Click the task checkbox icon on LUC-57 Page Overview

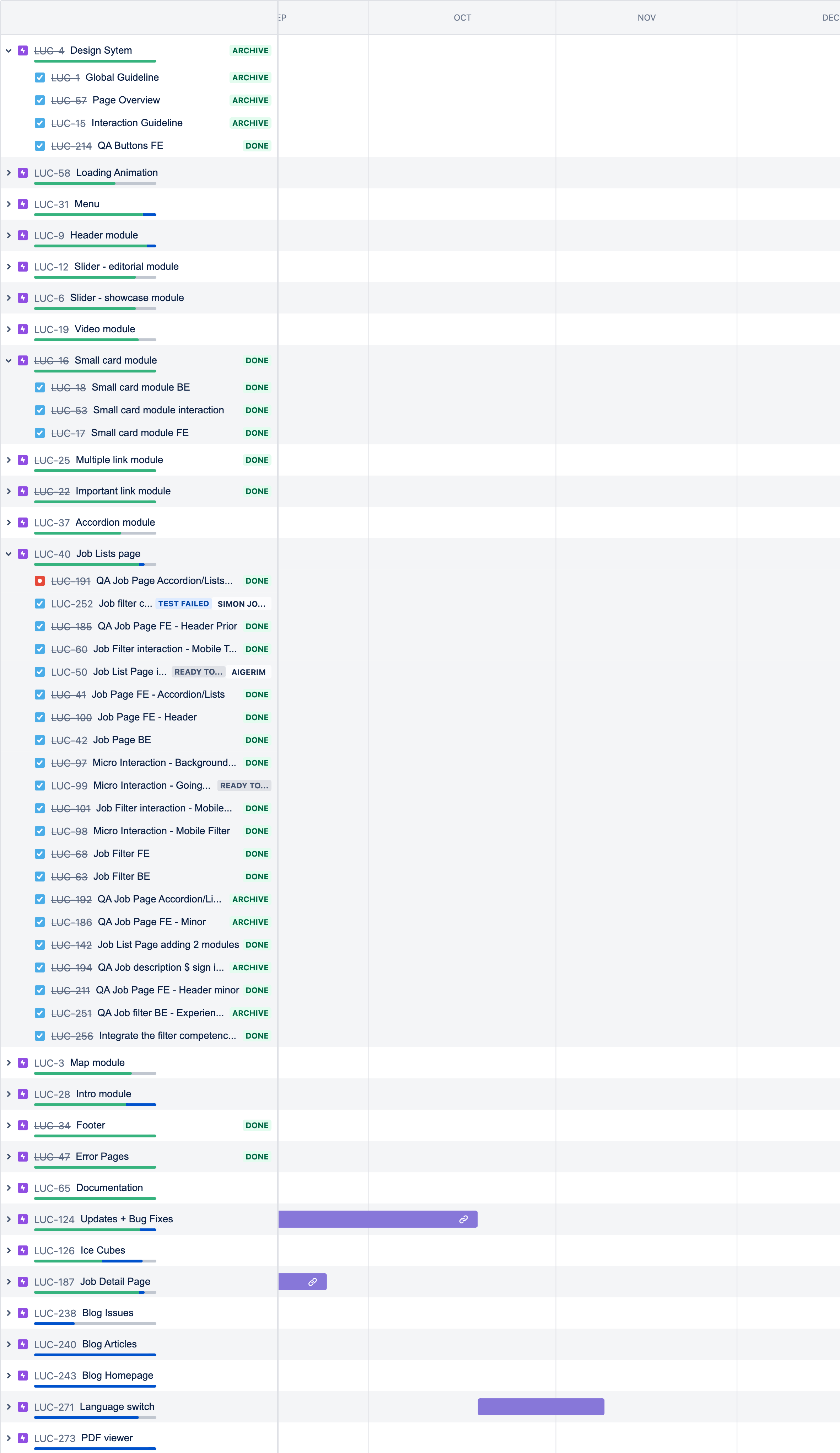40,100
